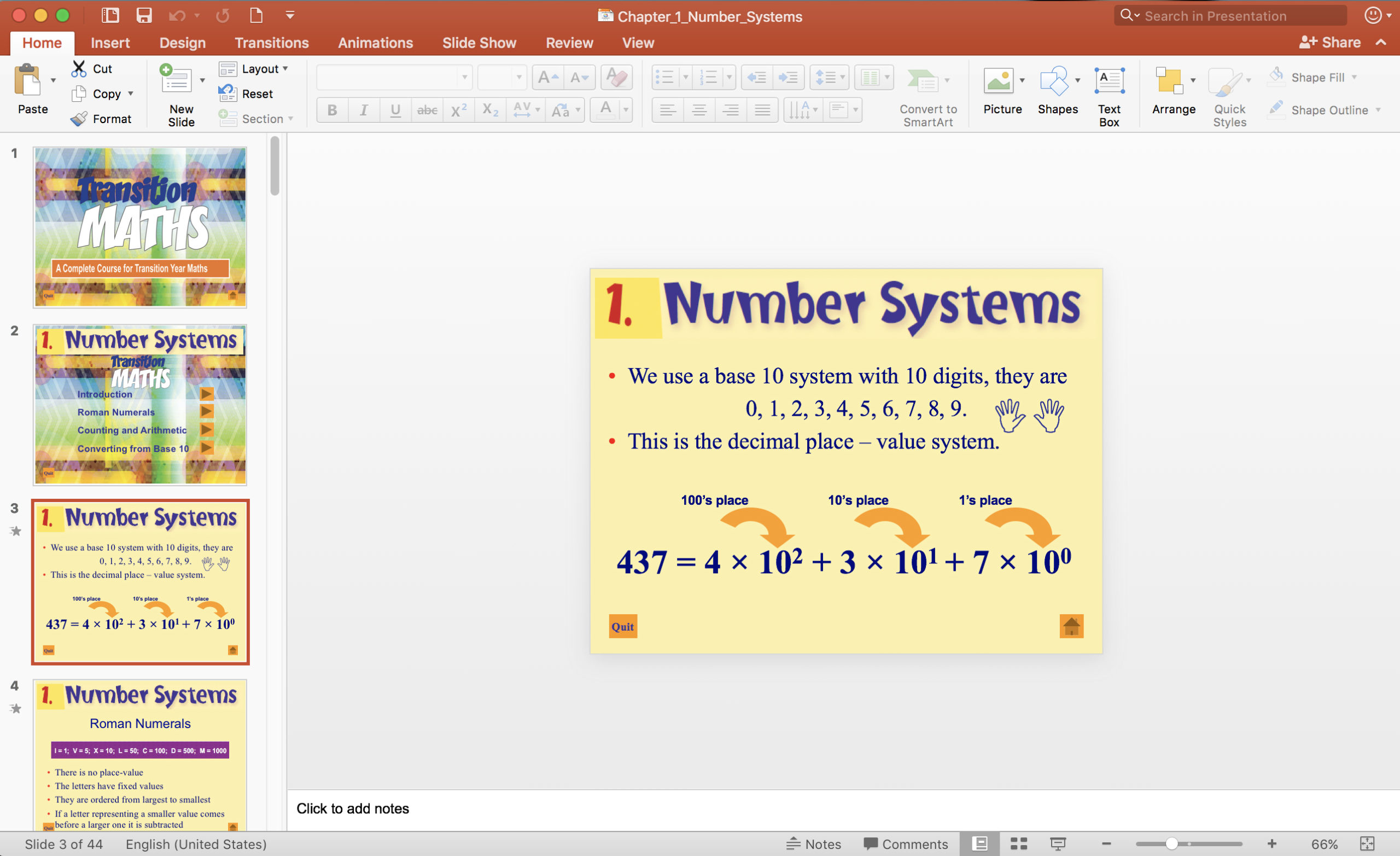Screen dimensions: 1400x856
Task: Open the Animations tab
Action: (x=376, y=43)
